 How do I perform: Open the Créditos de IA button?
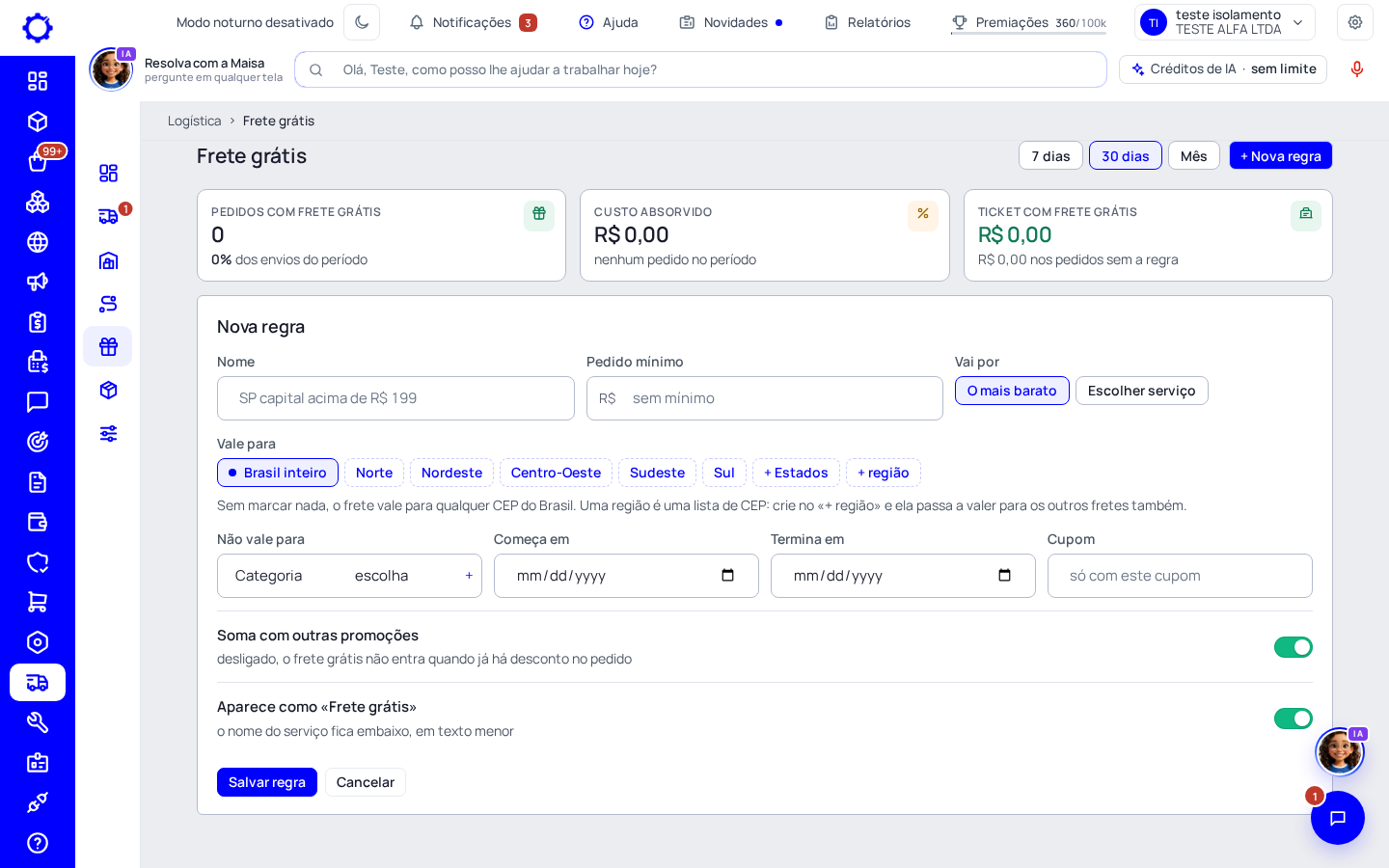(x=1223, y=69)
